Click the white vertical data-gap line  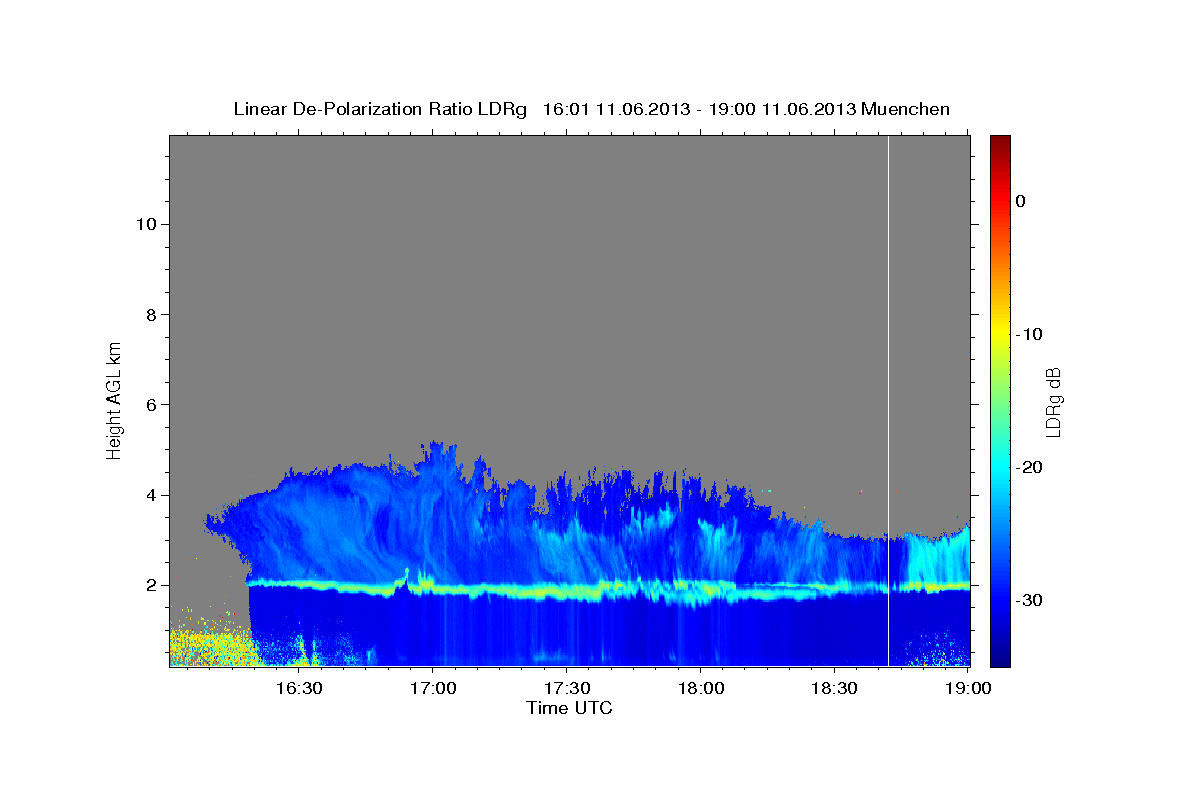click(x=888, y=400)
